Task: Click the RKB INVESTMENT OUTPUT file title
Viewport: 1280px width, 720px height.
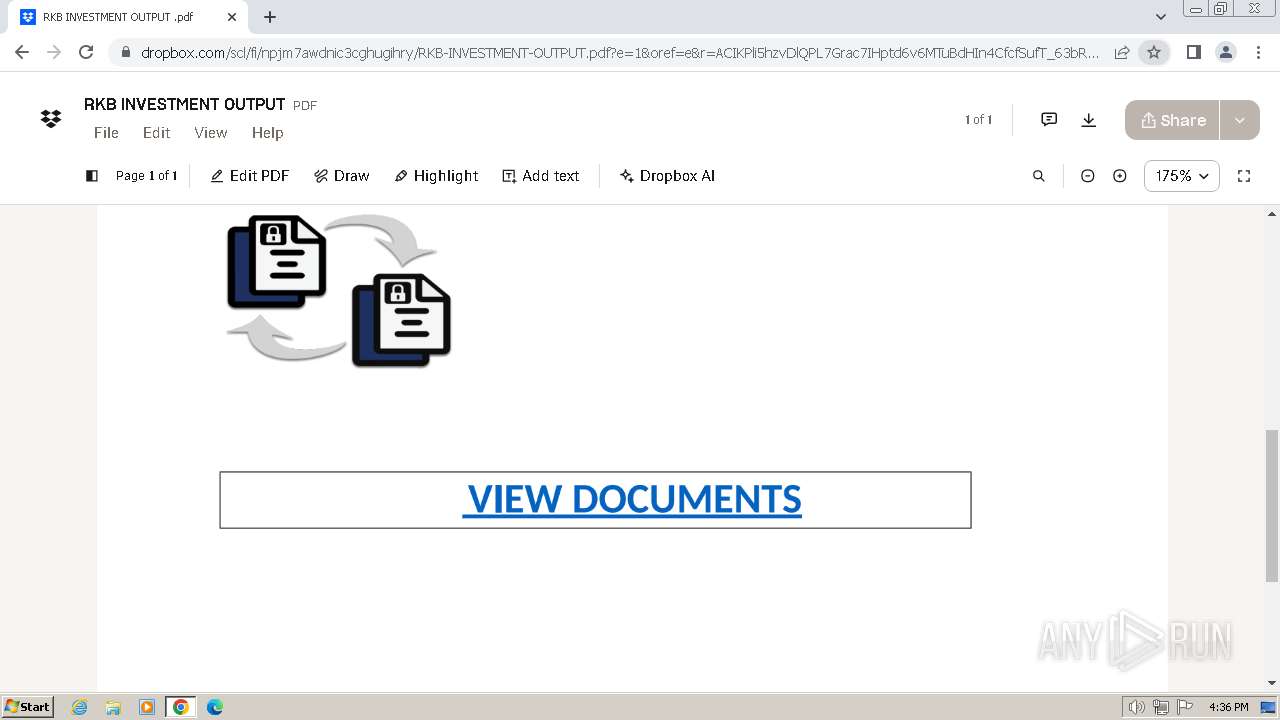Action: [185, 104]
